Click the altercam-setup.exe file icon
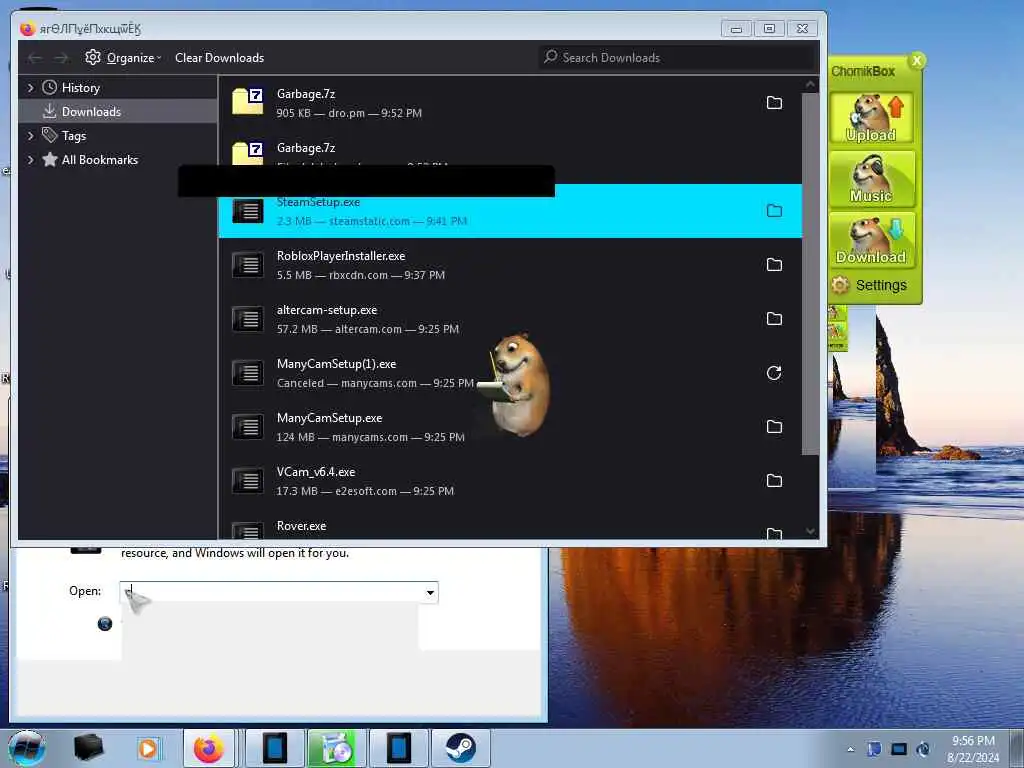The image size is (1024, 768). click(248, 319)
